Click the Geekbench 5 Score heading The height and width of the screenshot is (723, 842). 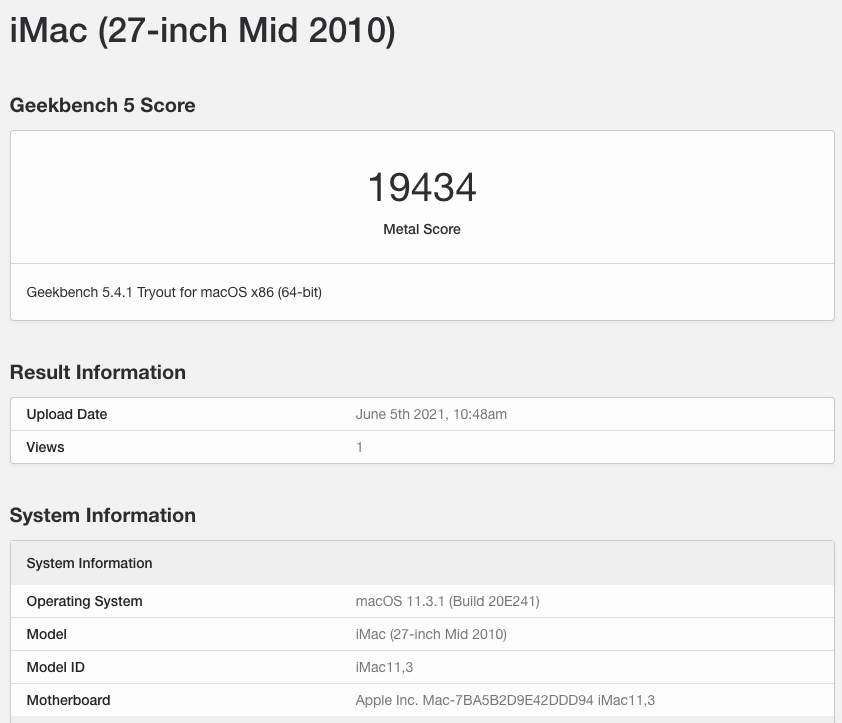[102, 105]
